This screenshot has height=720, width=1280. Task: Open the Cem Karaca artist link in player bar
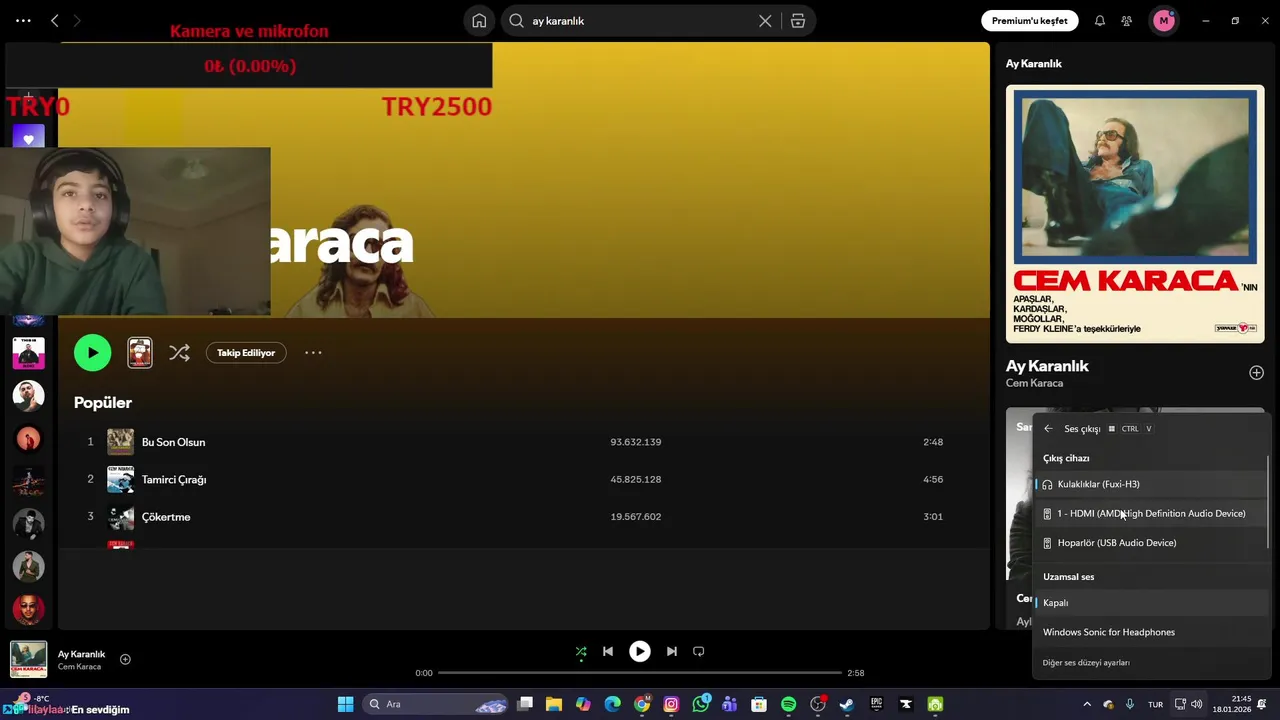[x=79, y=667]
